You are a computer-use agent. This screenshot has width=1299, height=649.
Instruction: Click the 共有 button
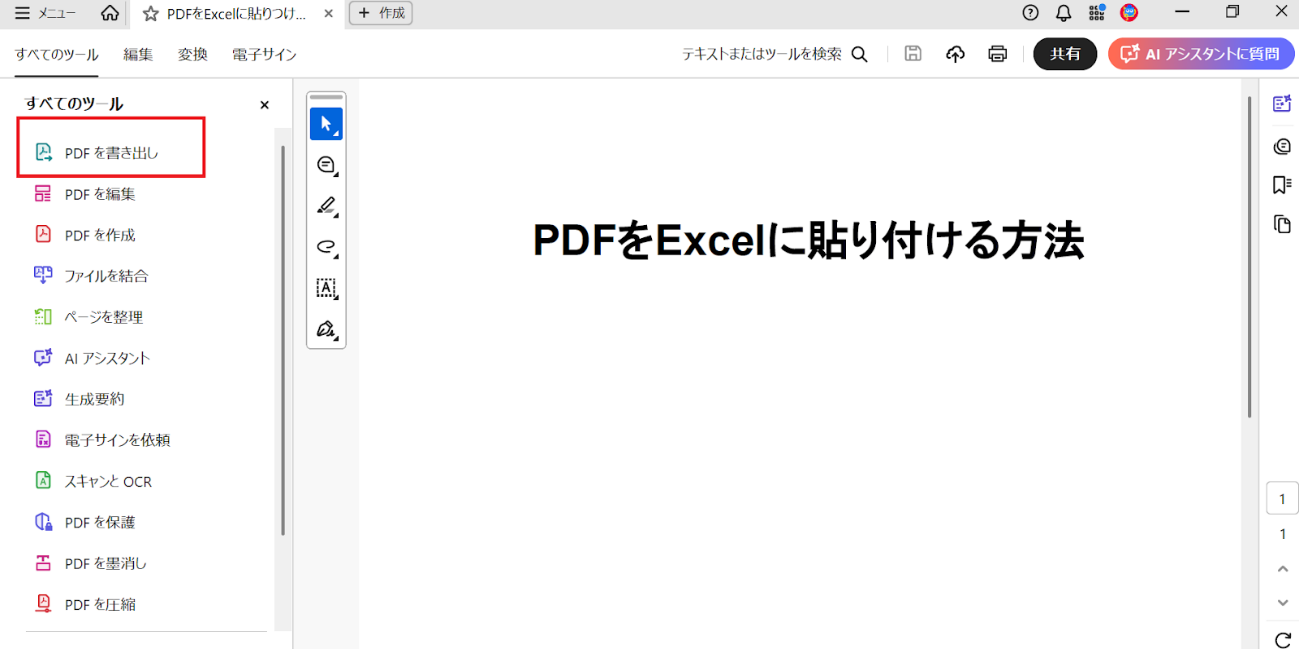[x=1064, y=53]
